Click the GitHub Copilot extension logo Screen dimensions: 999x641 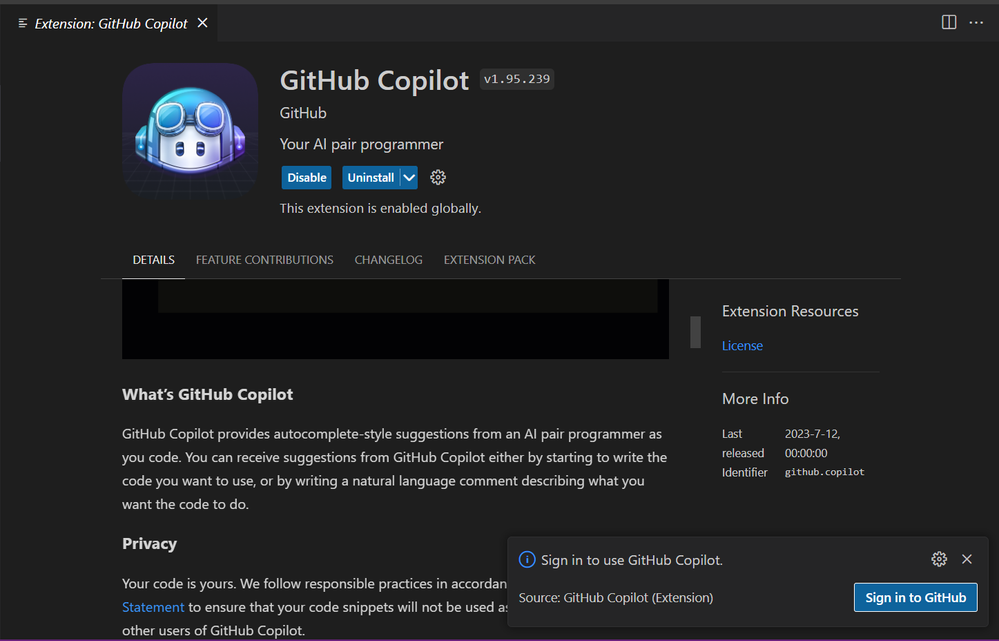tap(190, 131)
